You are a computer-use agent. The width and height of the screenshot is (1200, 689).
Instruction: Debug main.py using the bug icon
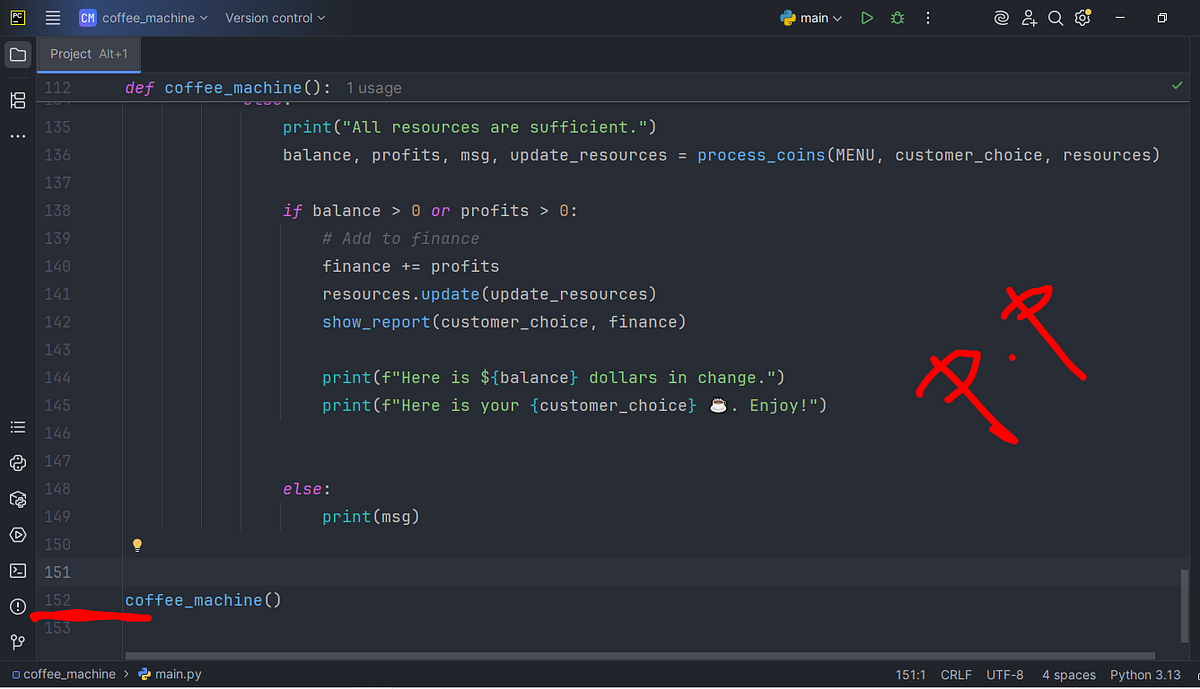897,18
